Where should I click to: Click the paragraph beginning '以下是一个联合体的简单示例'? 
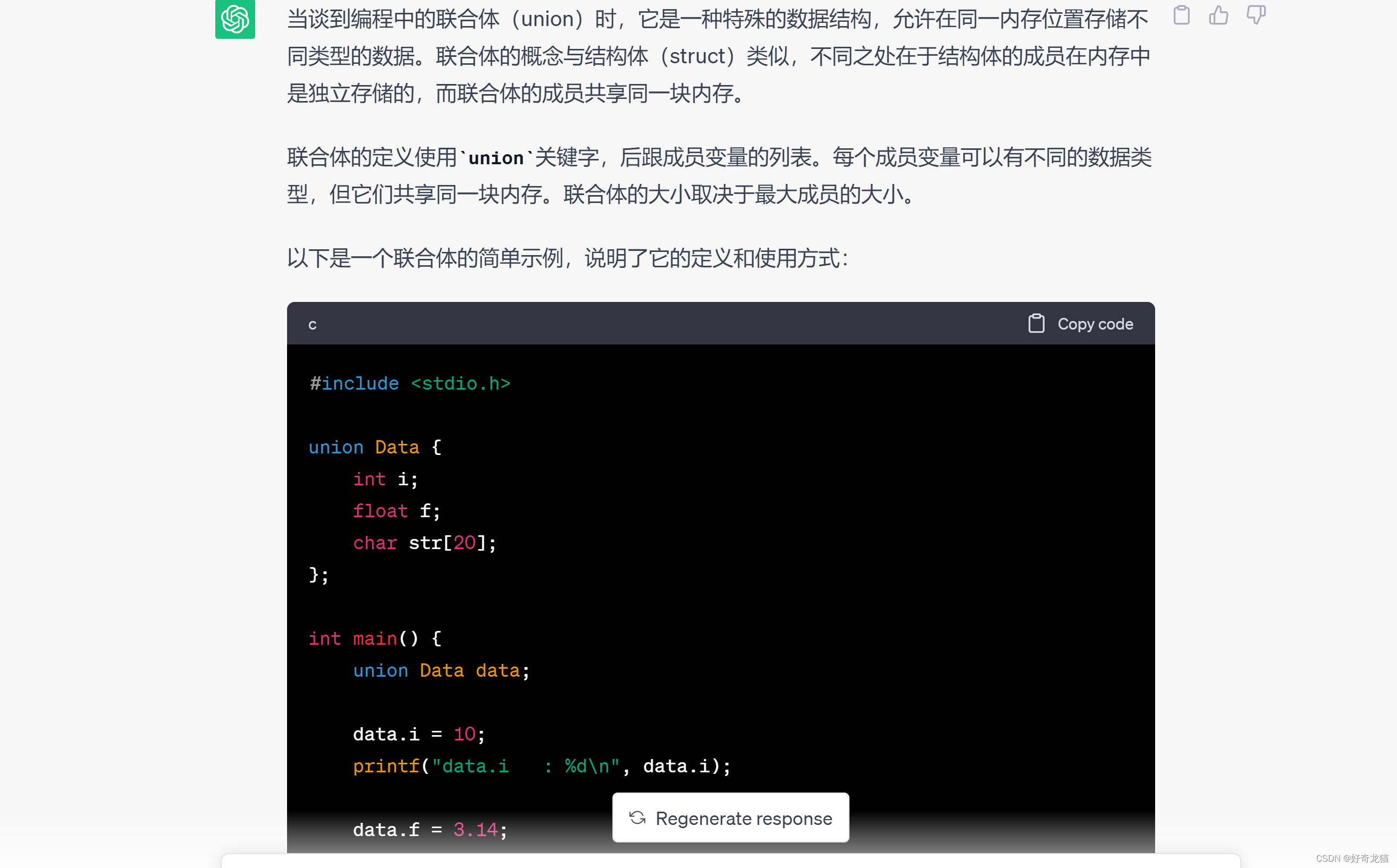tap(568, 258)
